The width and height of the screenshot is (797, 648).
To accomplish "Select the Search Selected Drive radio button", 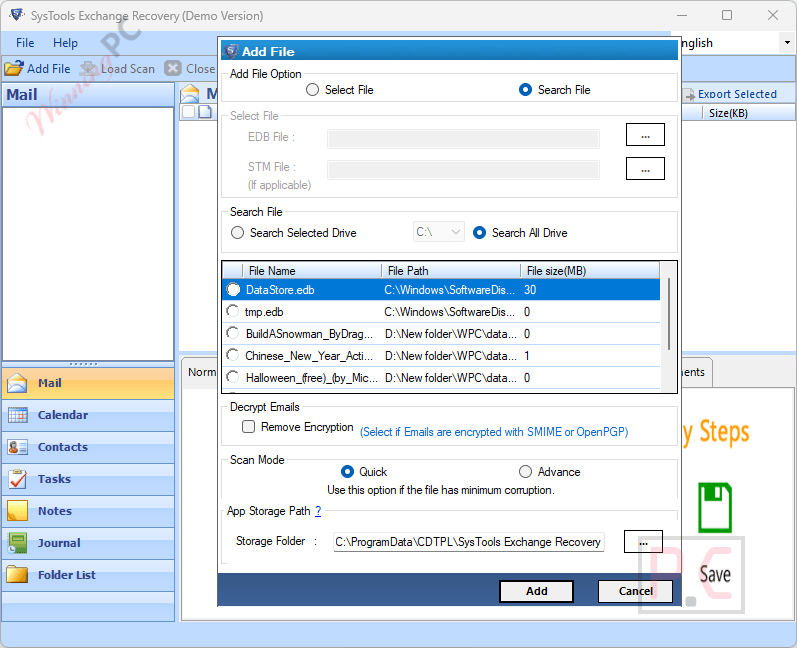I will [237, 233].
